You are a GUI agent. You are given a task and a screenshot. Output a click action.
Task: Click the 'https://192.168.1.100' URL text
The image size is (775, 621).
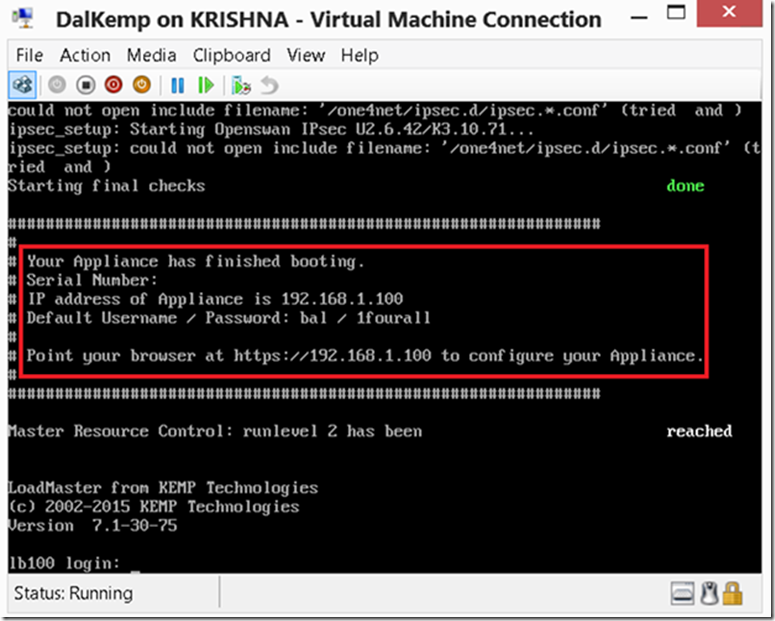coord(332,355)
